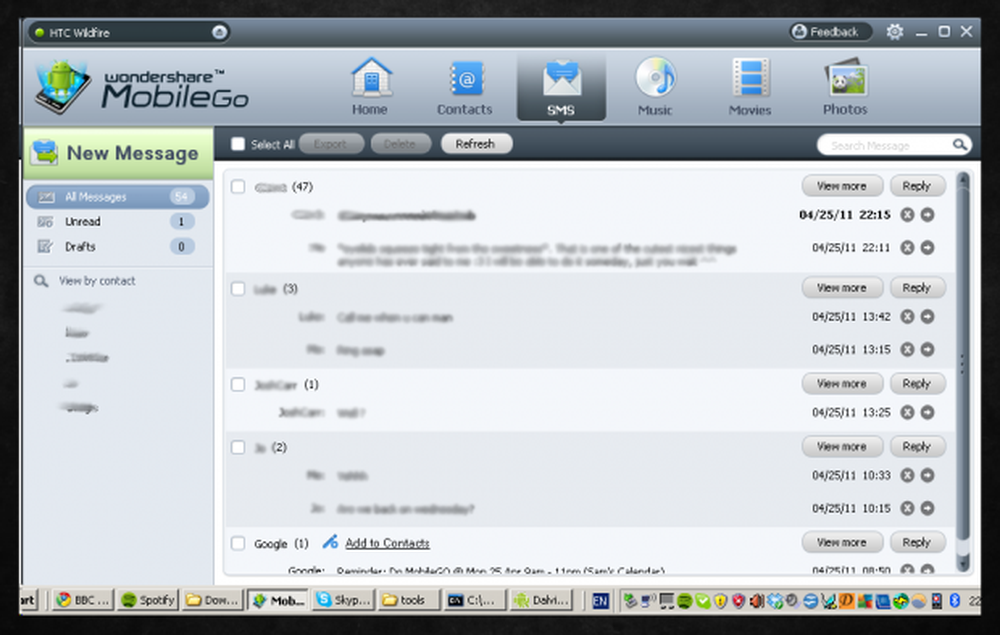This screenshot has width=1000, height=635.
Task: Check the conversation with 2 messages
Action: (x=238, y=448)
